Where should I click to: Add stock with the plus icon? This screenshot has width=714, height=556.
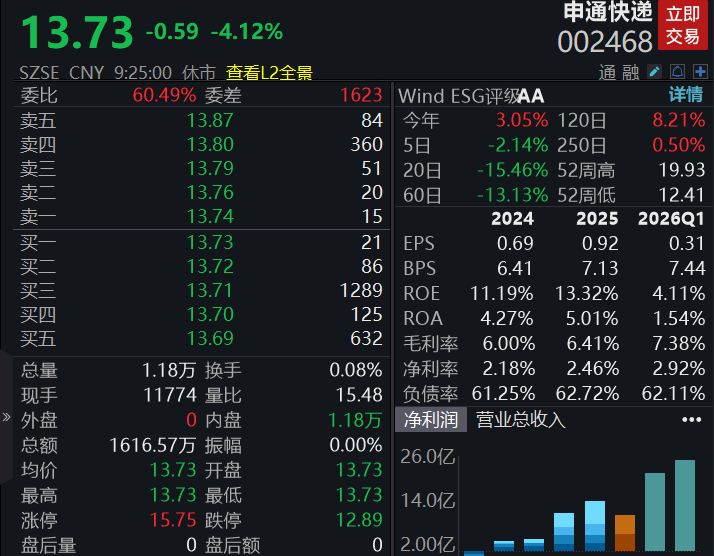point(700,71)
